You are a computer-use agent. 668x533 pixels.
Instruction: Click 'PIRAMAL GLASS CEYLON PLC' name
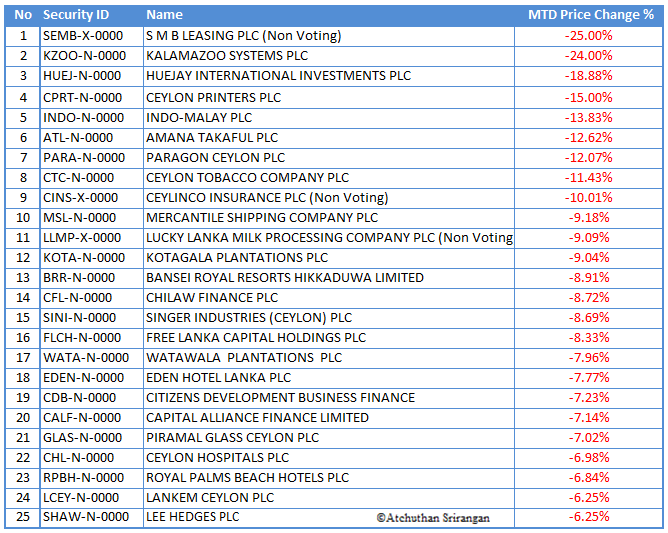pos(232,438)
